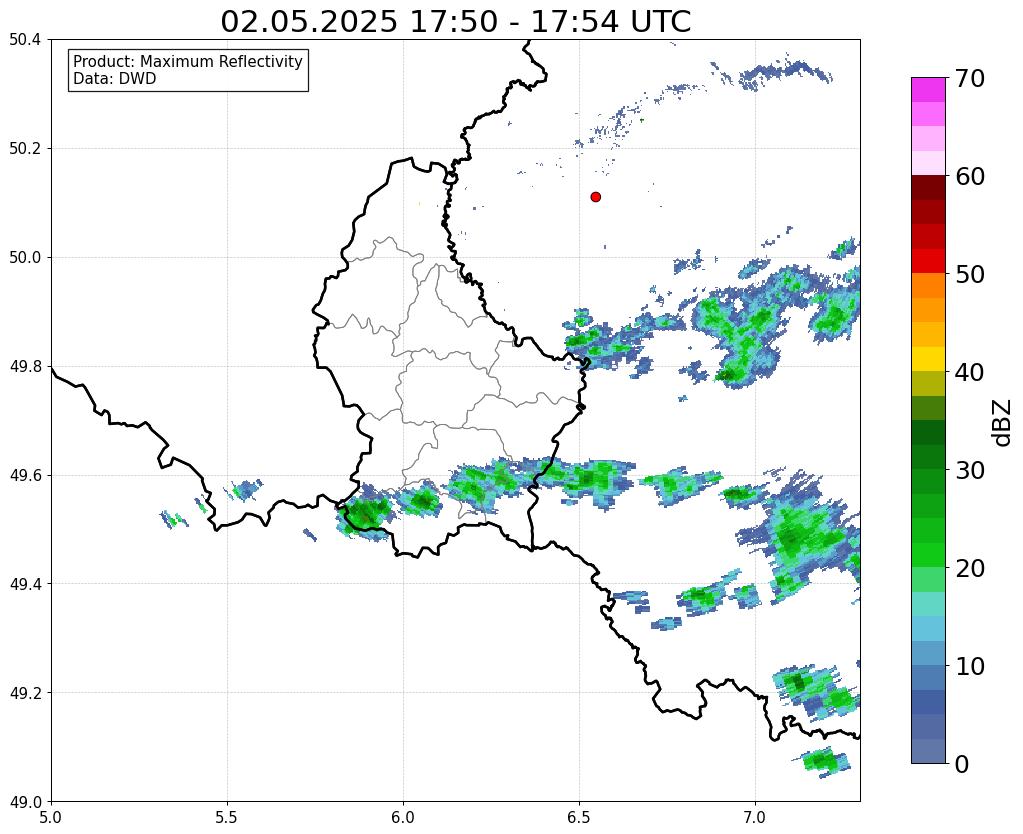Click the orange colorbar segment just below 50
This screenshot has height=834, width=1023.
coord(928,286)
